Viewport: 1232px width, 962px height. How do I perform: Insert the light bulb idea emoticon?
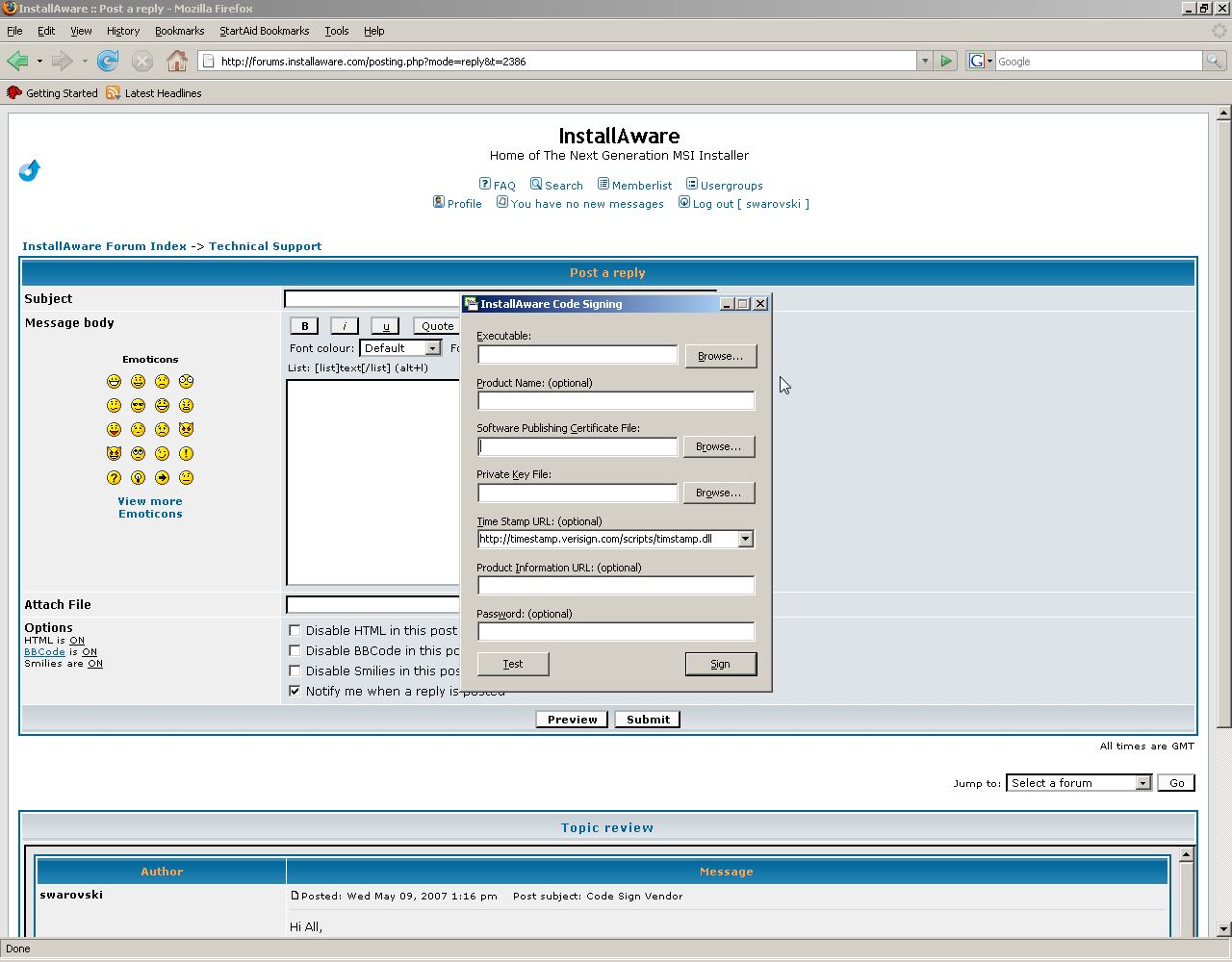[139, 477]
